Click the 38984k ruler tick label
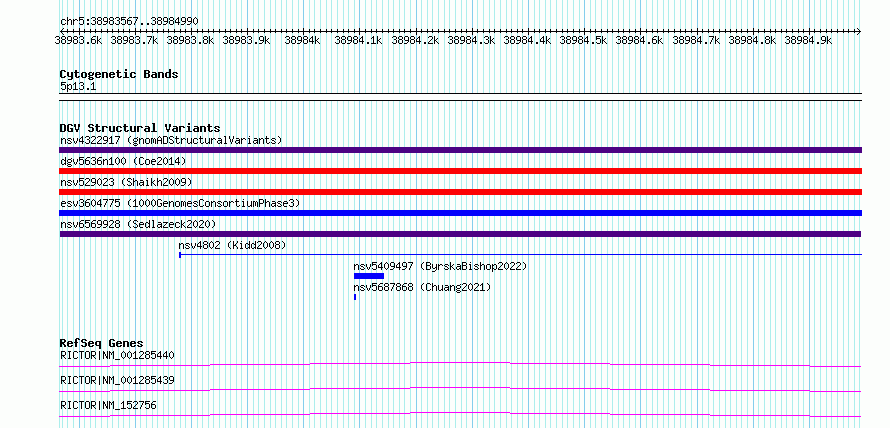Viewport: 890px width, 428px height. pyautogui.click(x=303, y=40)
